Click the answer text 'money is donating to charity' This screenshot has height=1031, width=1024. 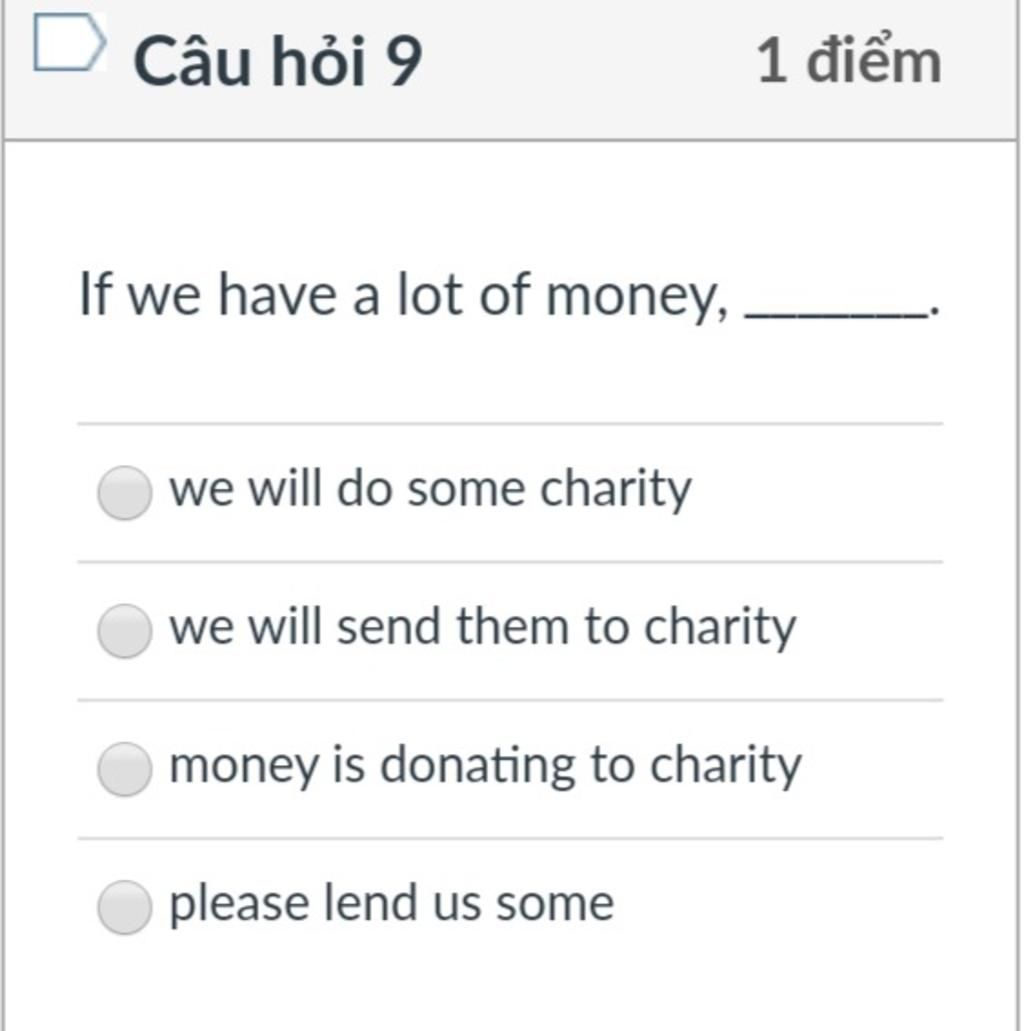pos(485,765)
